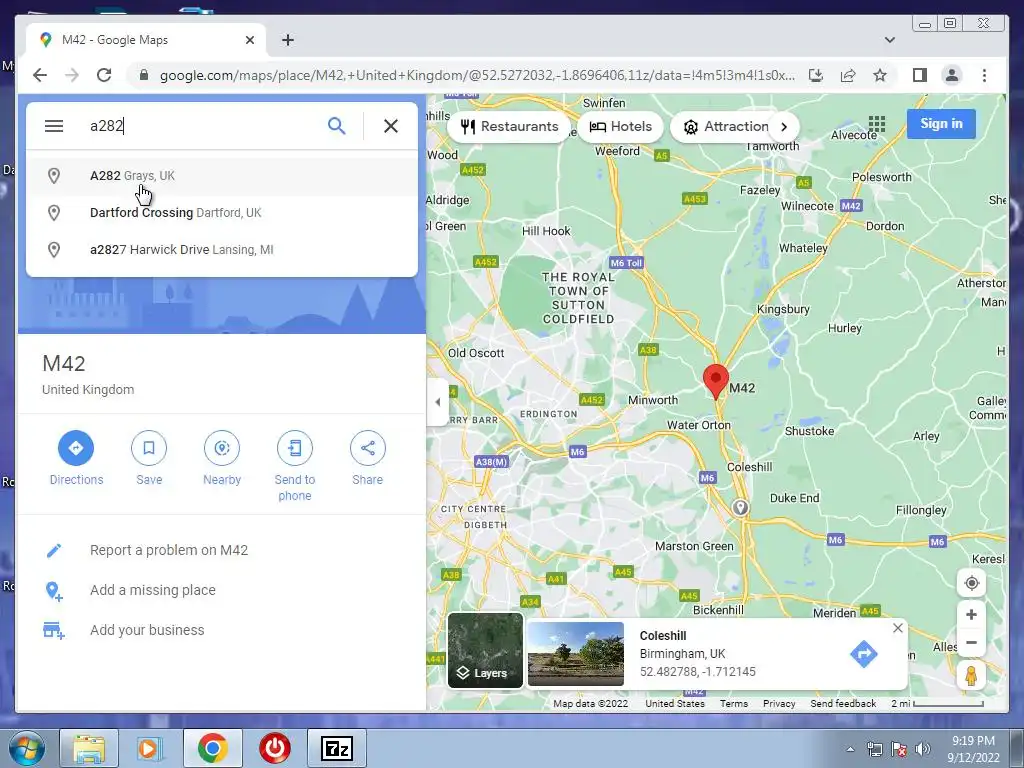Click Send feedback on map footer
Screen dimensions: 1024x768
pyautogui.click(x=843, y=703)
